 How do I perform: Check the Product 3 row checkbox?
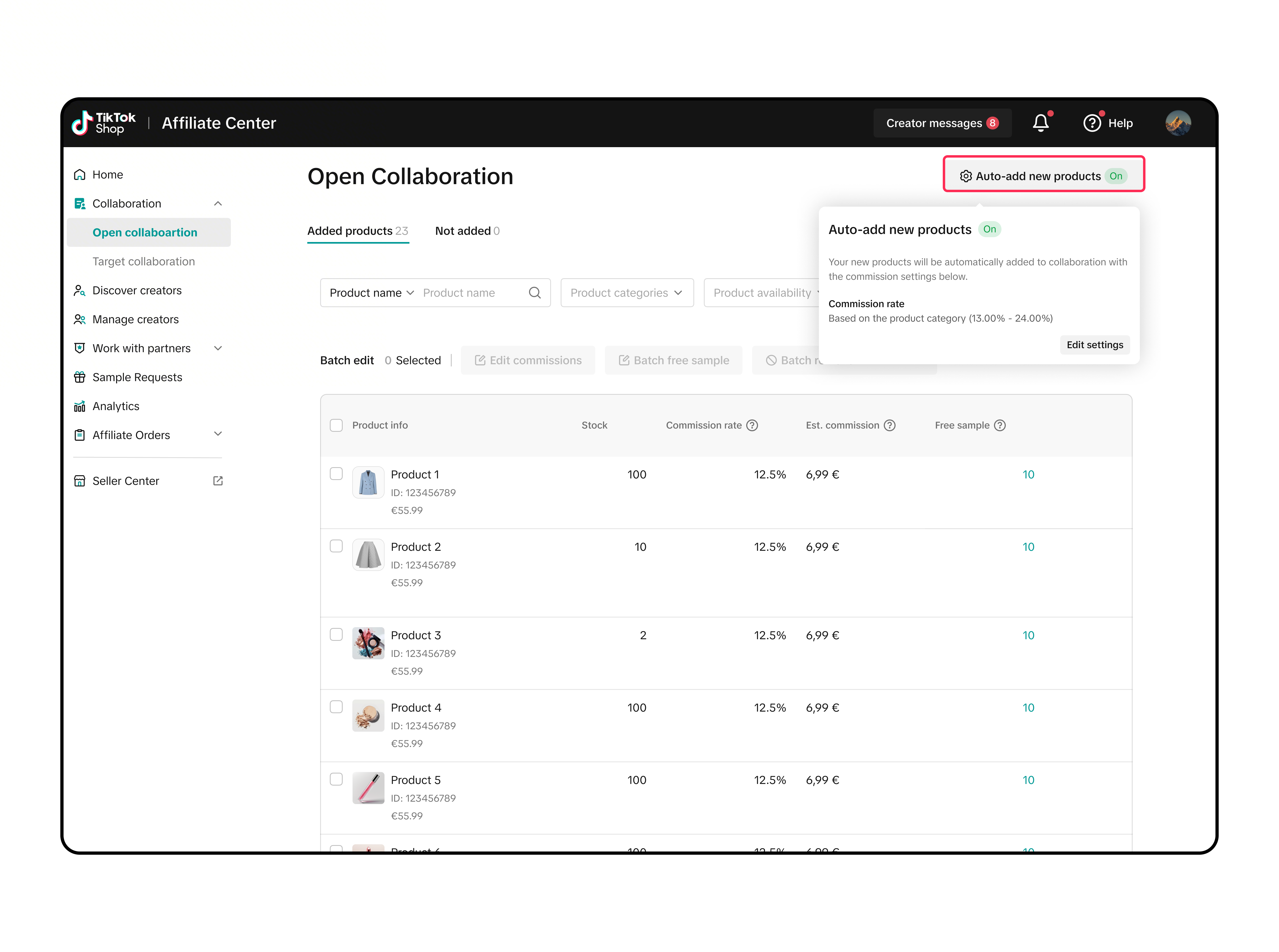point(336,634)
